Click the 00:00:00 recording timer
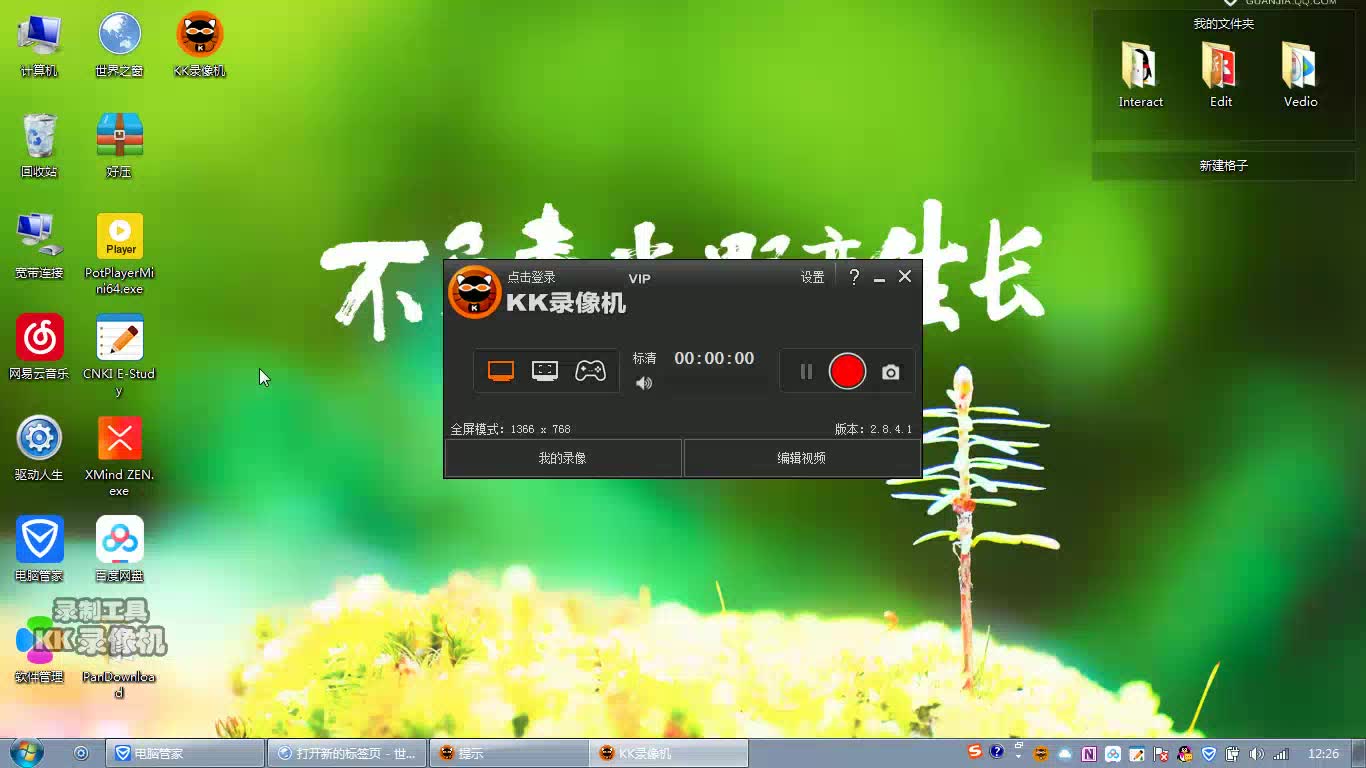1366x768 pixels. [714, 358]
